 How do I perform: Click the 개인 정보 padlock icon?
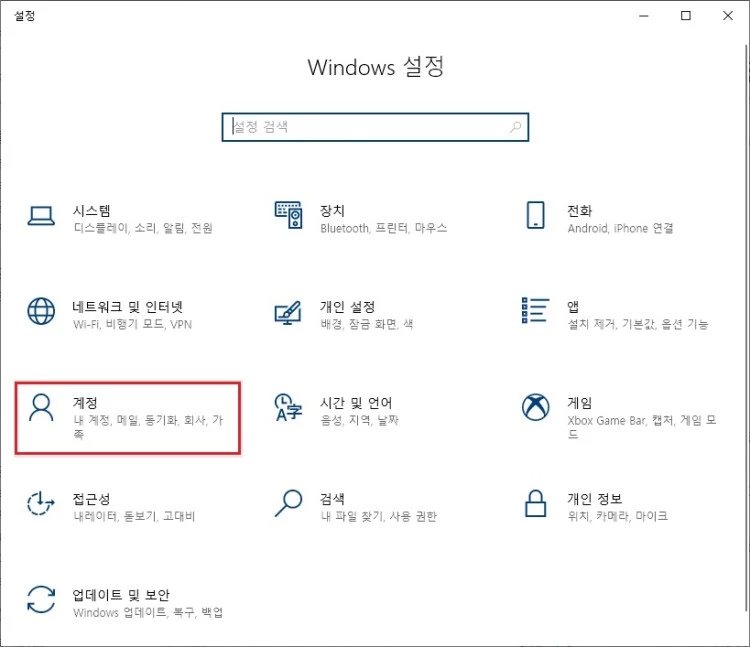point(535,503)
